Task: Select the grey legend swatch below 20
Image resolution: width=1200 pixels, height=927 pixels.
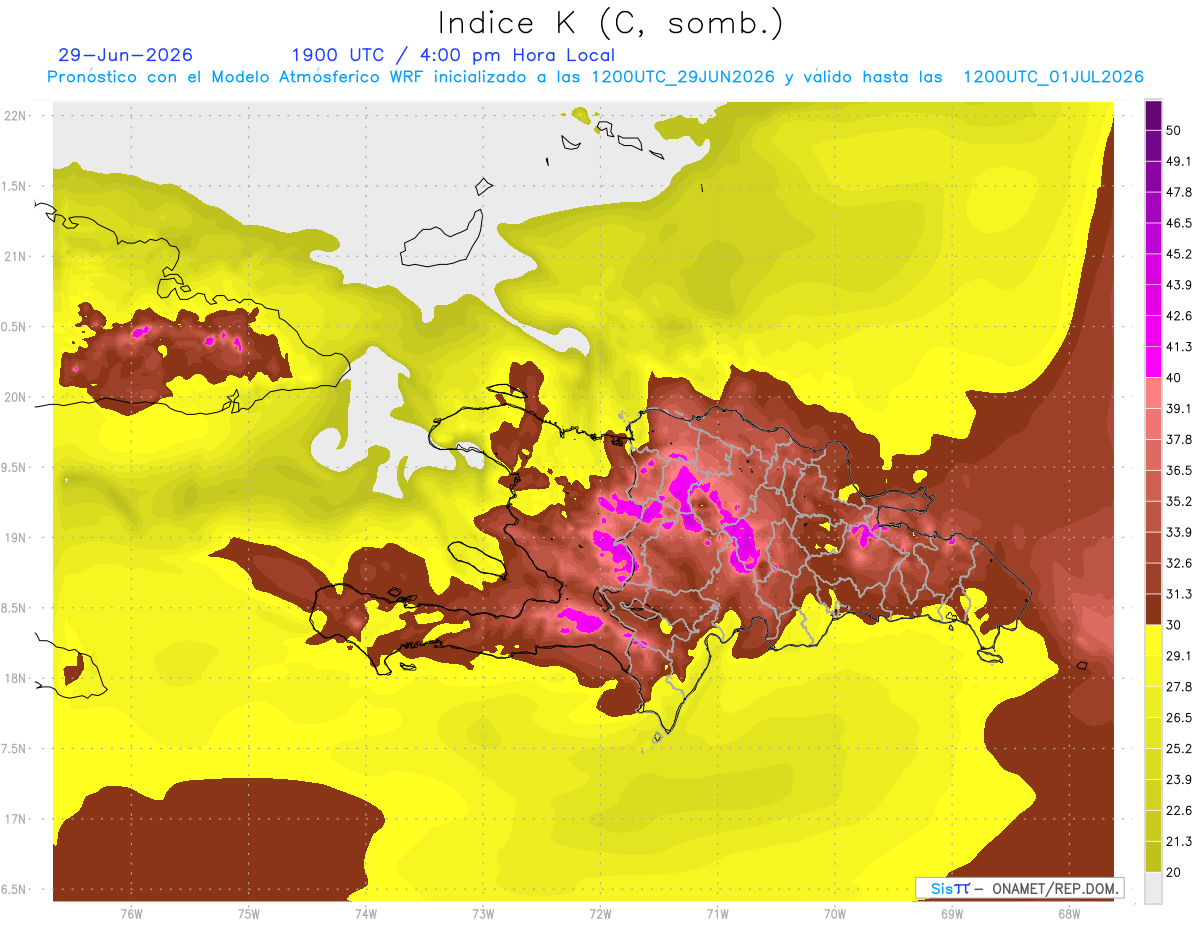Action: [x=1153, y=887]
